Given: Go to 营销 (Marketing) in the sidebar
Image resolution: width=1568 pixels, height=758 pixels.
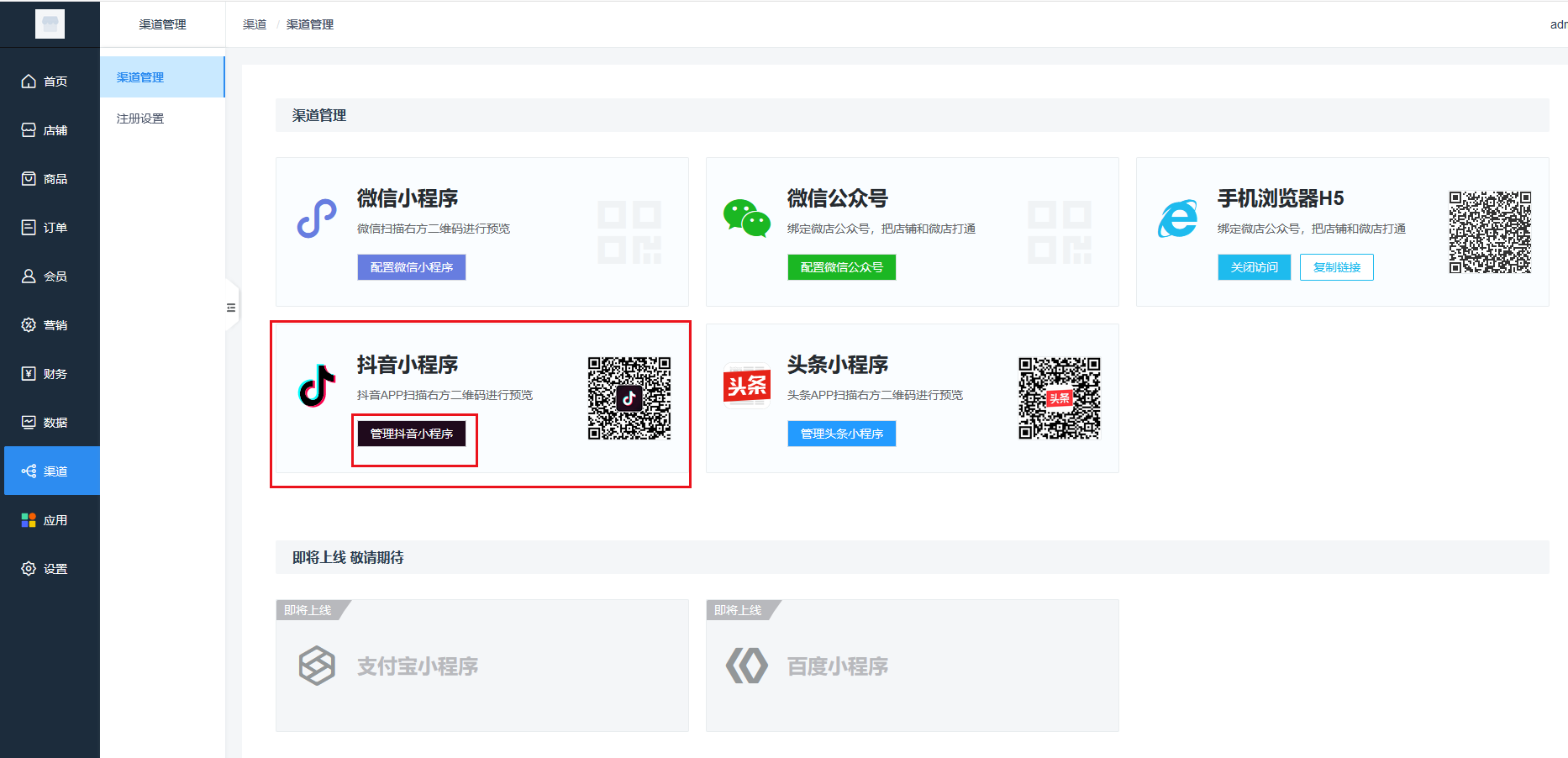Looking at the screenshot, I should coord(50,325).
